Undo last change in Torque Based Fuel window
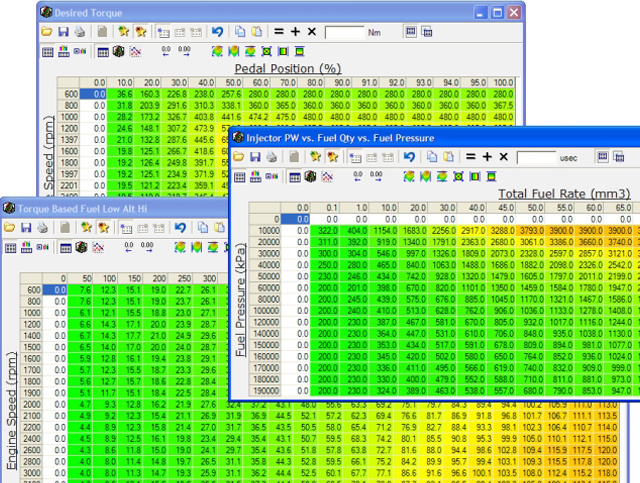The height and width of the screenshot is (483, 640). [x=180, y=227]
